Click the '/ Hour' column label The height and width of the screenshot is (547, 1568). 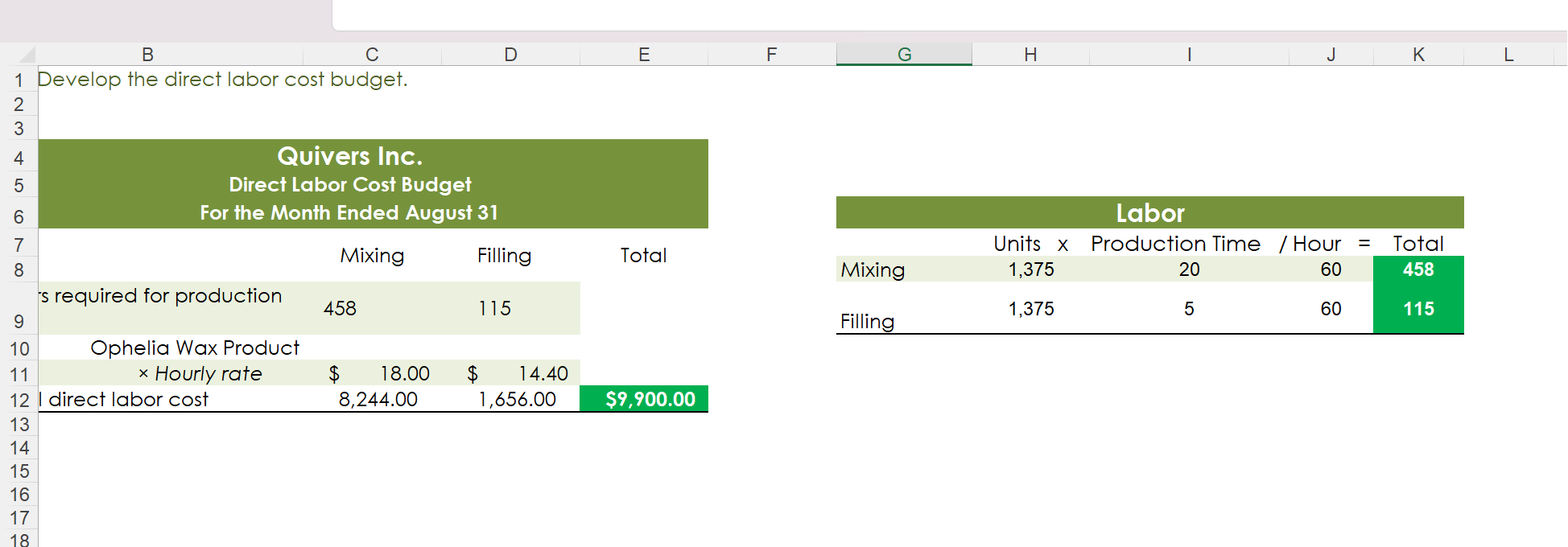pyautogui.click(x=1310, y=244)
